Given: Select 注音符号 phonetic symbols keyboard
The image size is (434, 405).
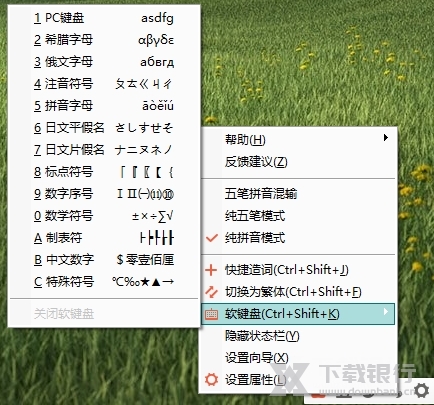Looking at the screenshot, I should pyautogui.click(x=104, y=84).
